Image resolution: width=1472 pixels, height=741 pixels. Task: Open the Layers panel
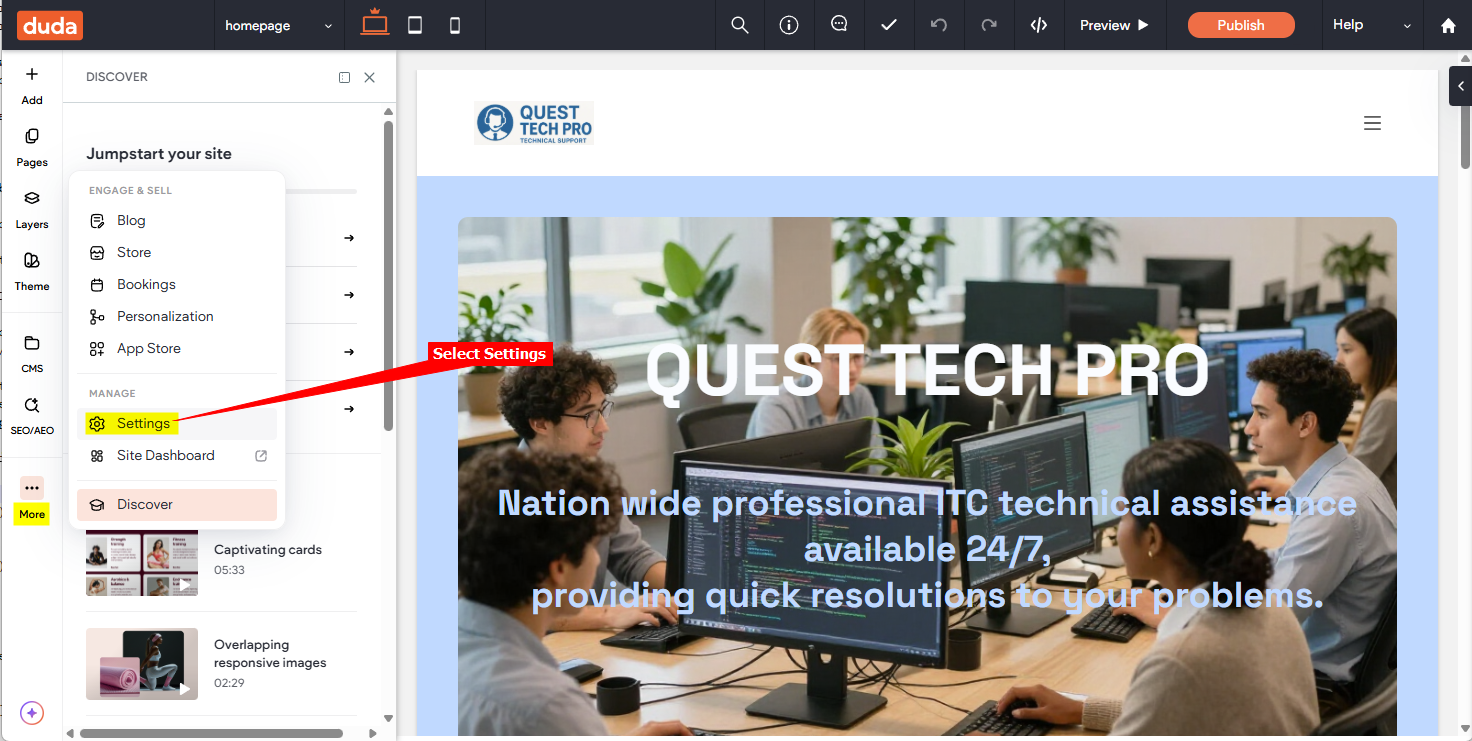point(32,210)
